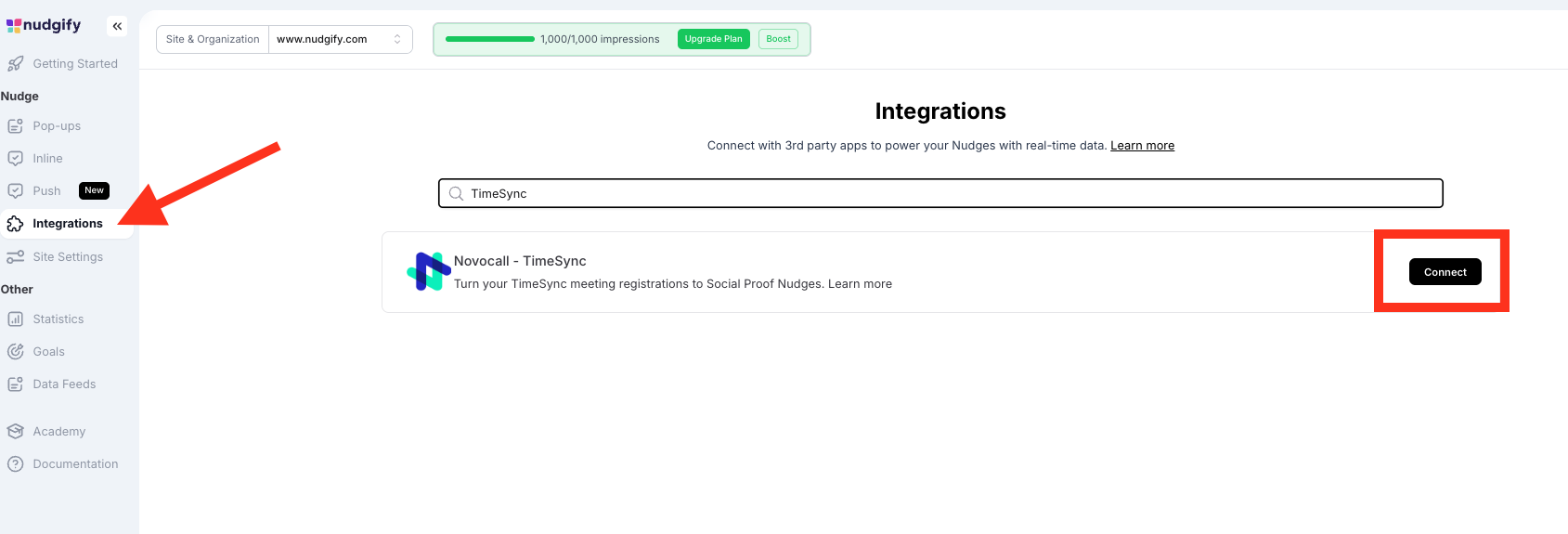
Task: Click the Goals target icon
Action: (x=15, y=352)
